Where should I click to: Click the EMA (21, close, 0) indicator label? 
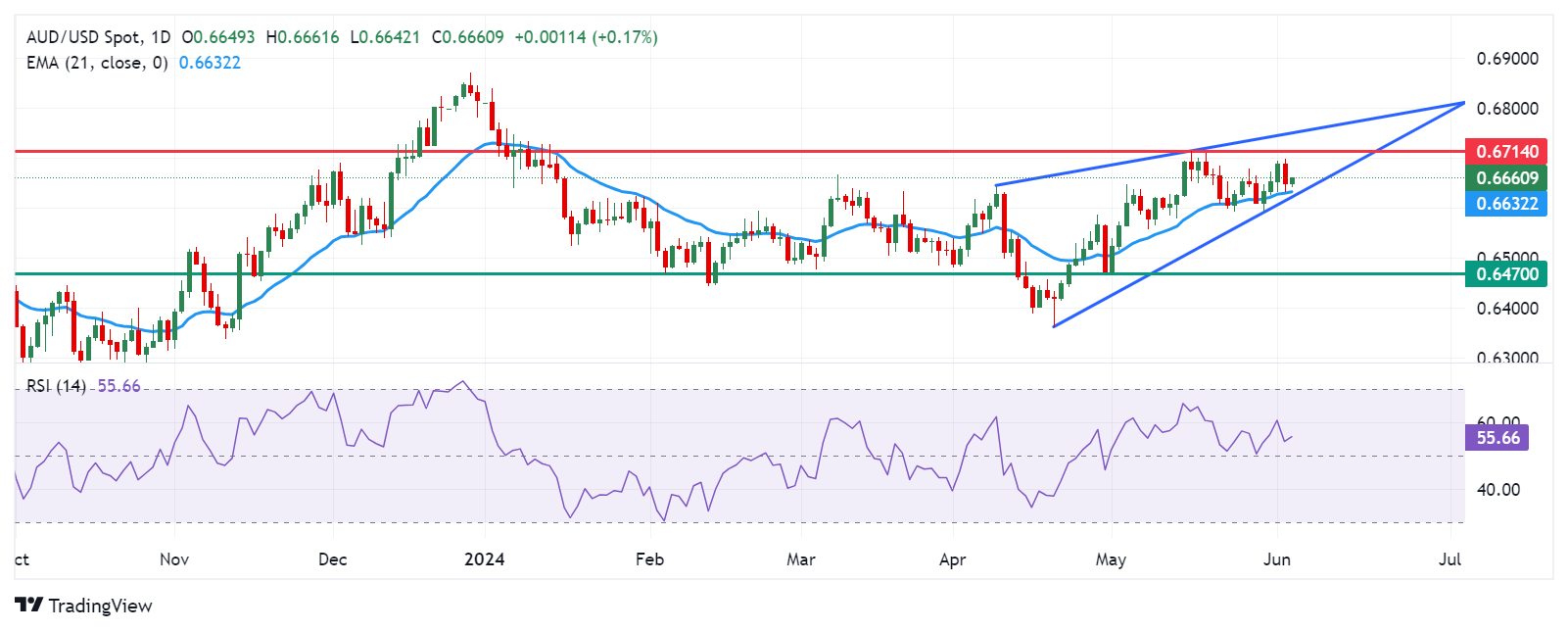click(x=97, y=63)
